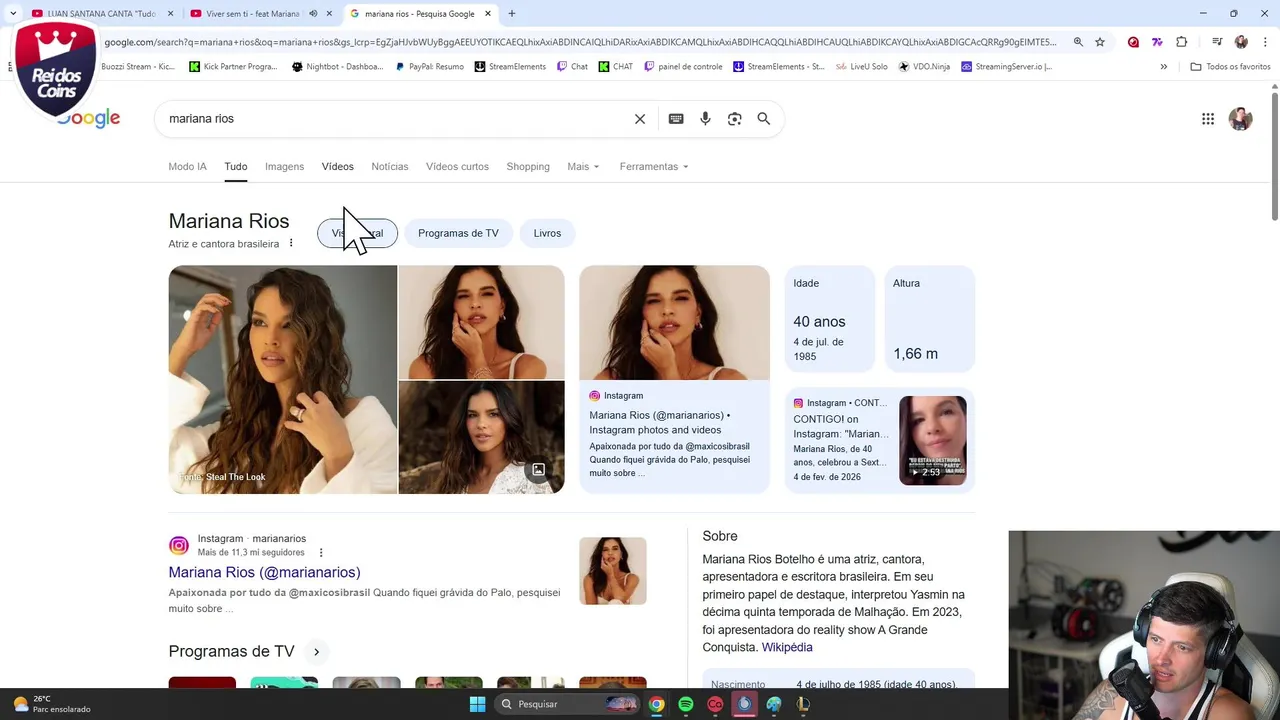
Task: Click the Pesquisar taskbar search box
Action: coord(565,704)
